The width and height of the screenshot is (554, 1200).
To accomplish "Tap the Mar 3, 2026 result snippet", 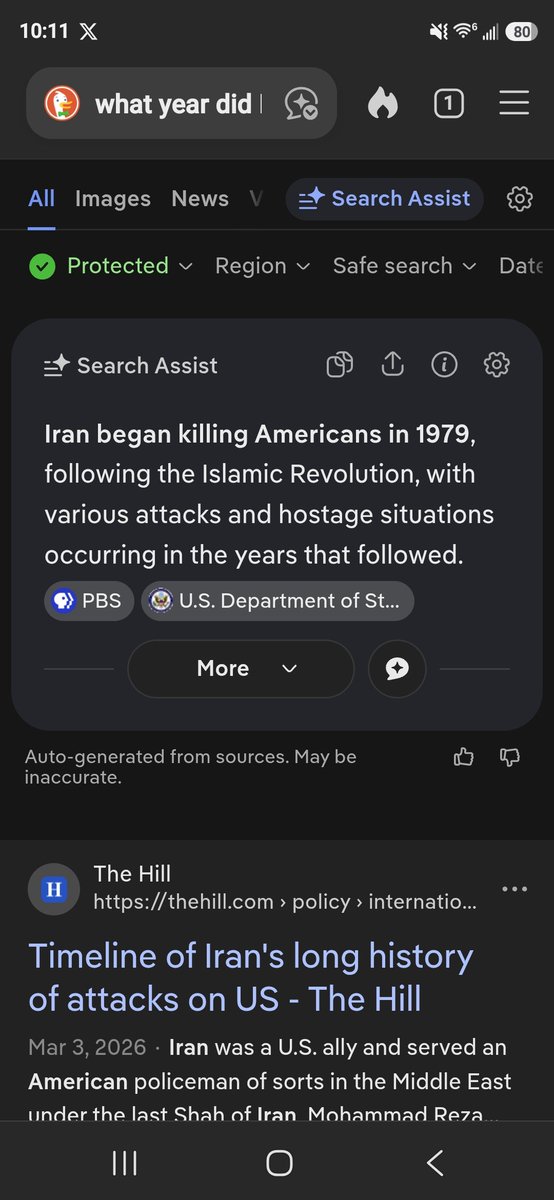I will (270, 1081).
